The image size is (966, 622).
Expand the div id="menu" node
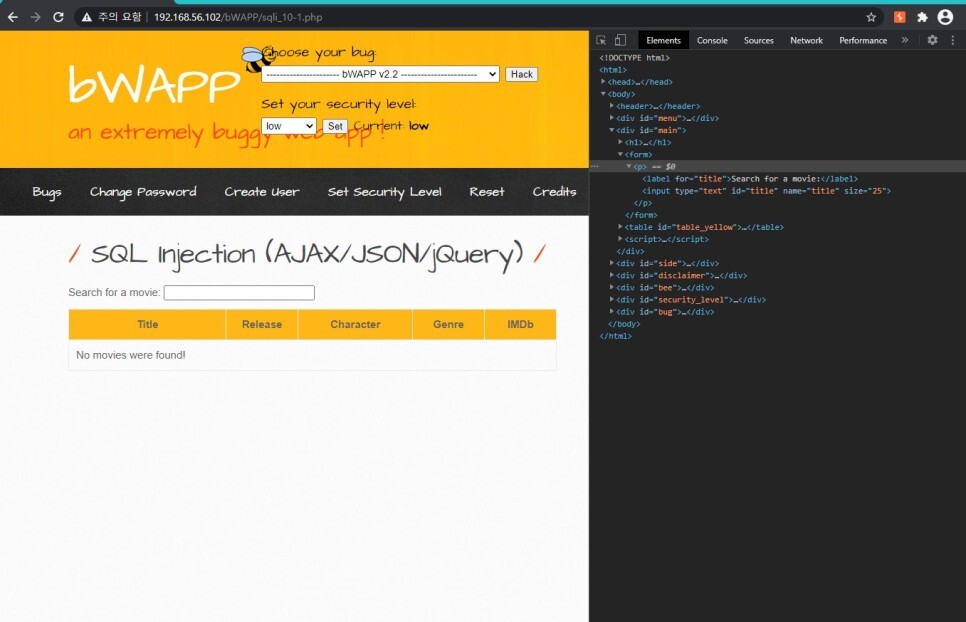click(612, 118)
